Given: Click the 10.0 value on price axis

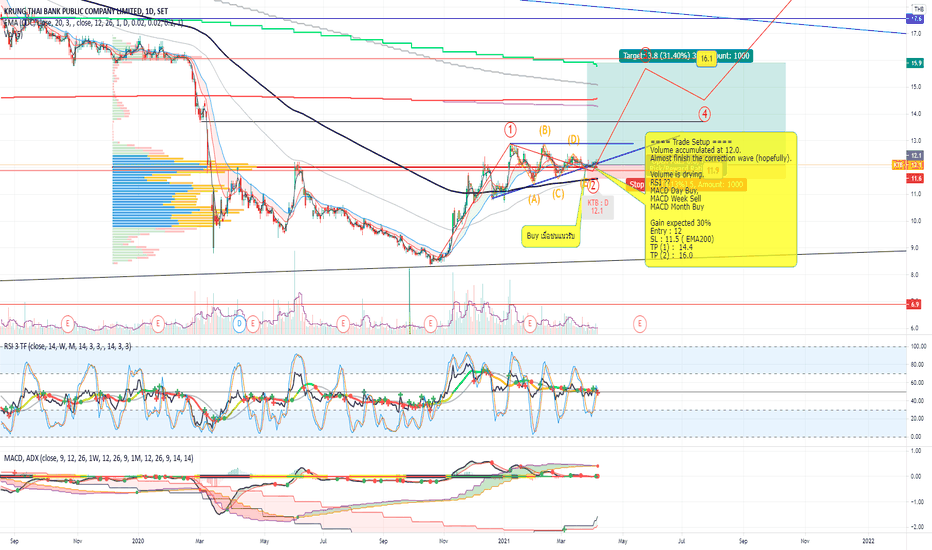Looking at the screenshot, I should (916, 221).
